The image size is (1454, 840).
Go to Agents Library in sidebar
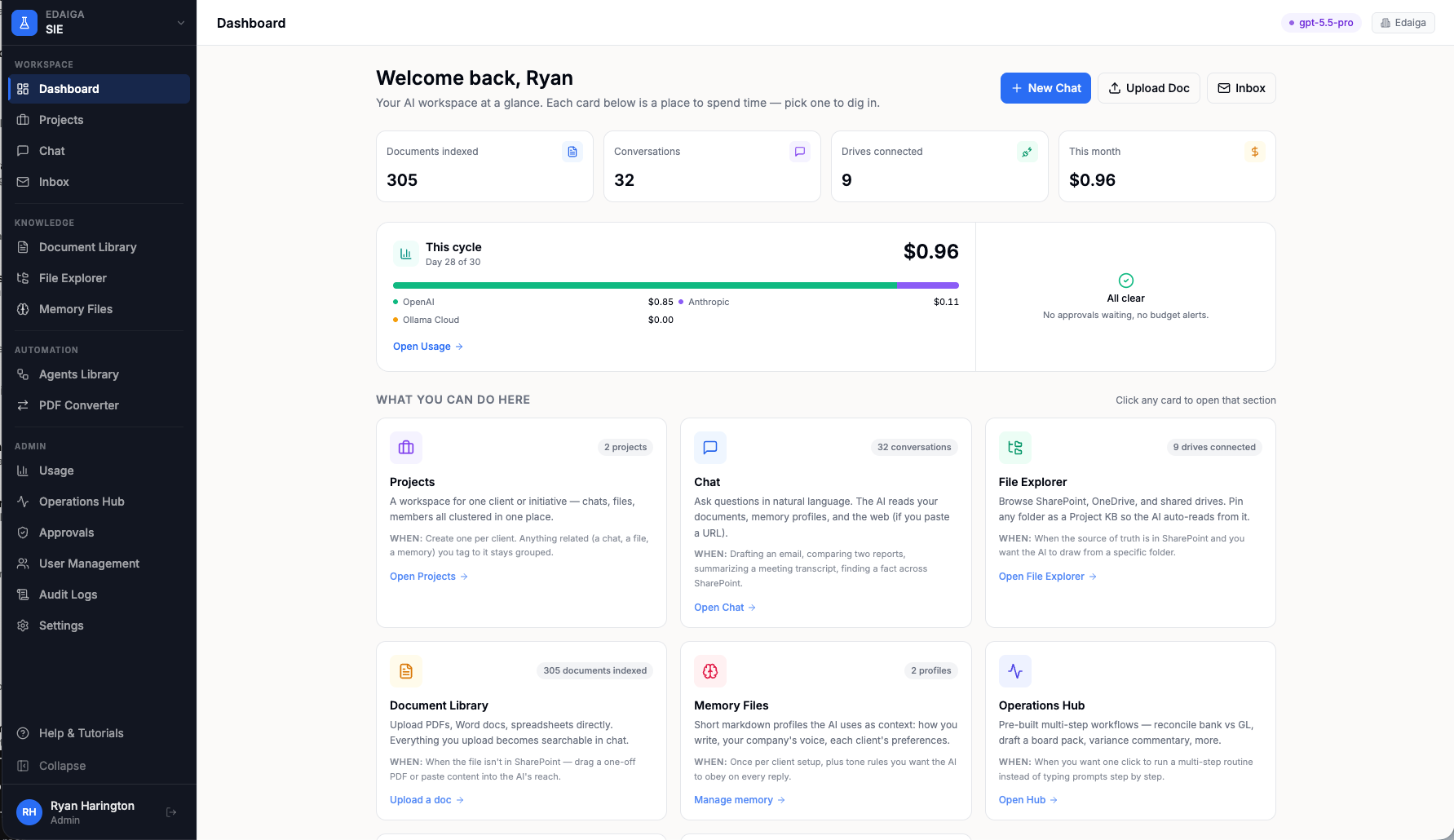pyautogui.click(x=79, y=374)
